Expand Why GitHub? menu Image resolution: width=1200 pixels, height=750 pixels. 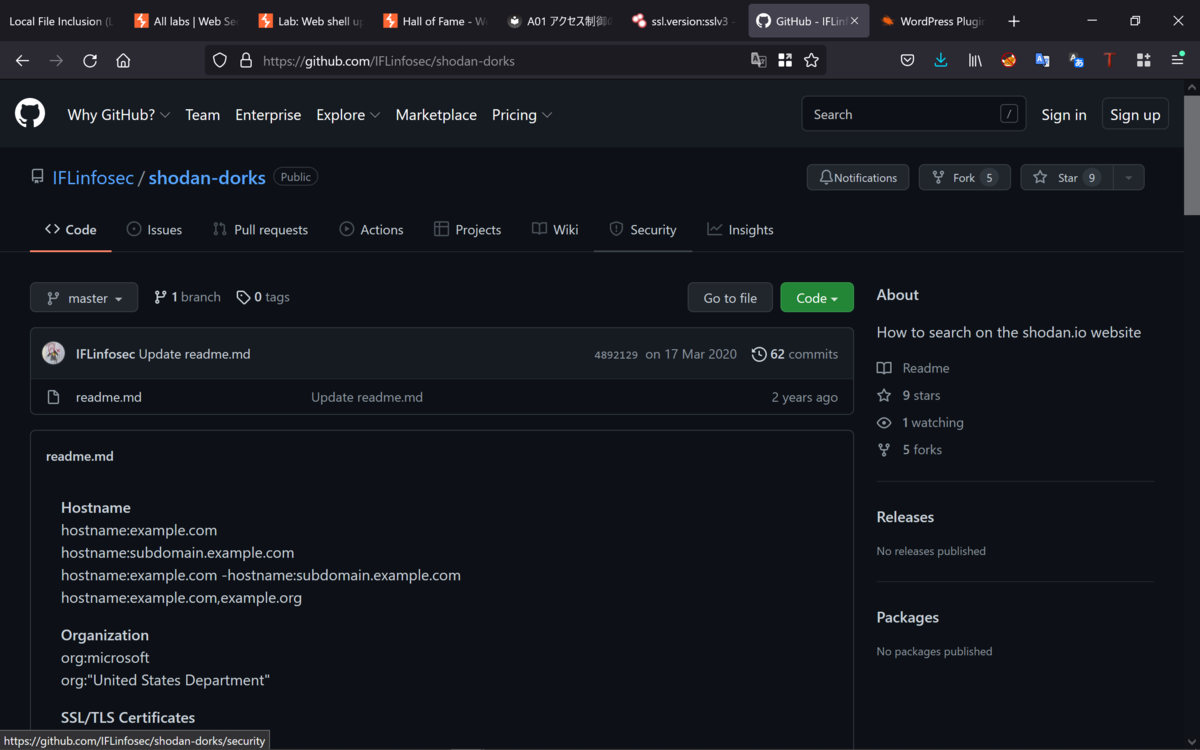(118, 114)
